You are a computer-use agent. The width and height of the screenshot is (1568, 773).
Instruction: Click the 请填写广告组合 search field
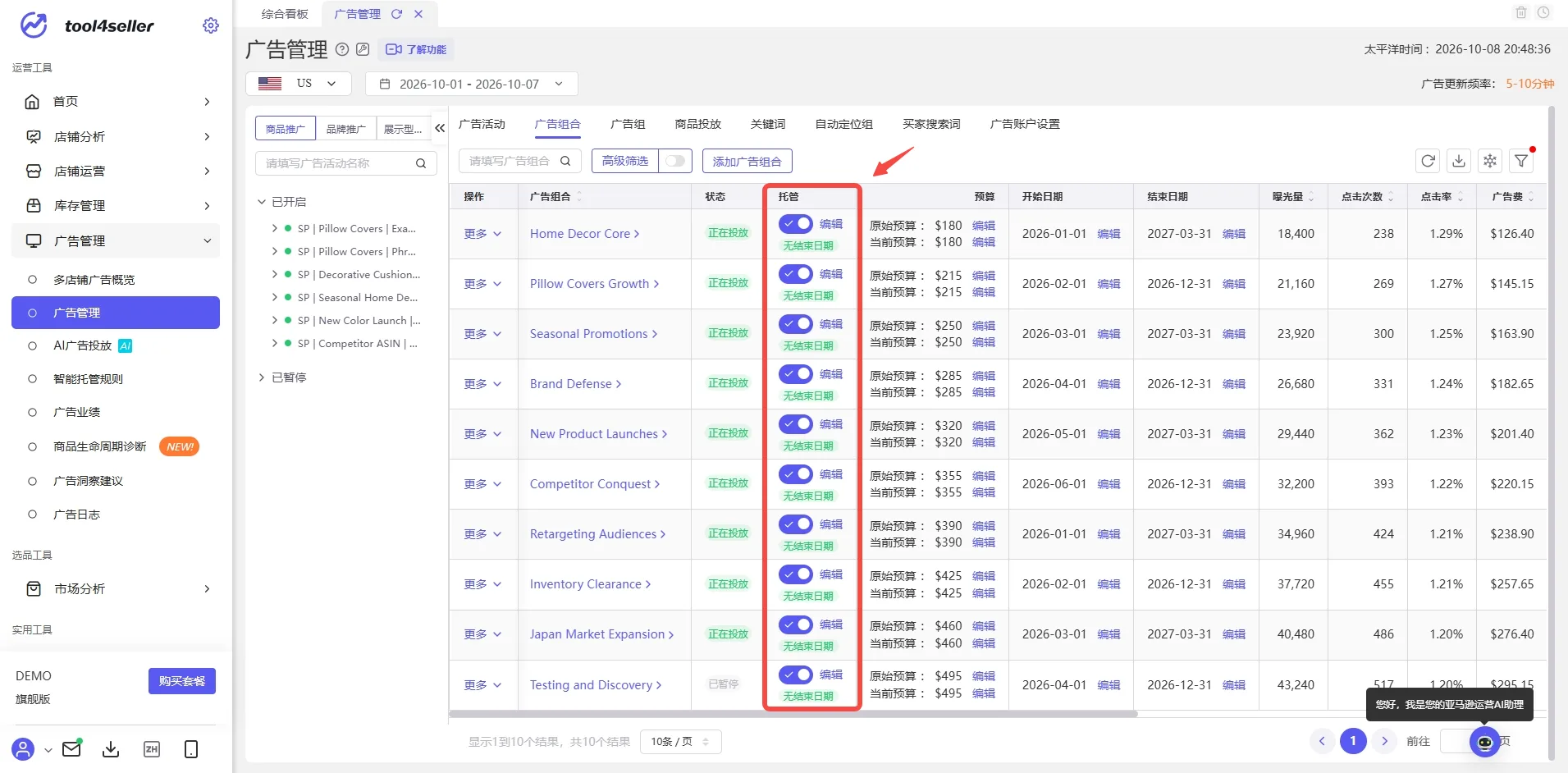[x=520, y=161]
